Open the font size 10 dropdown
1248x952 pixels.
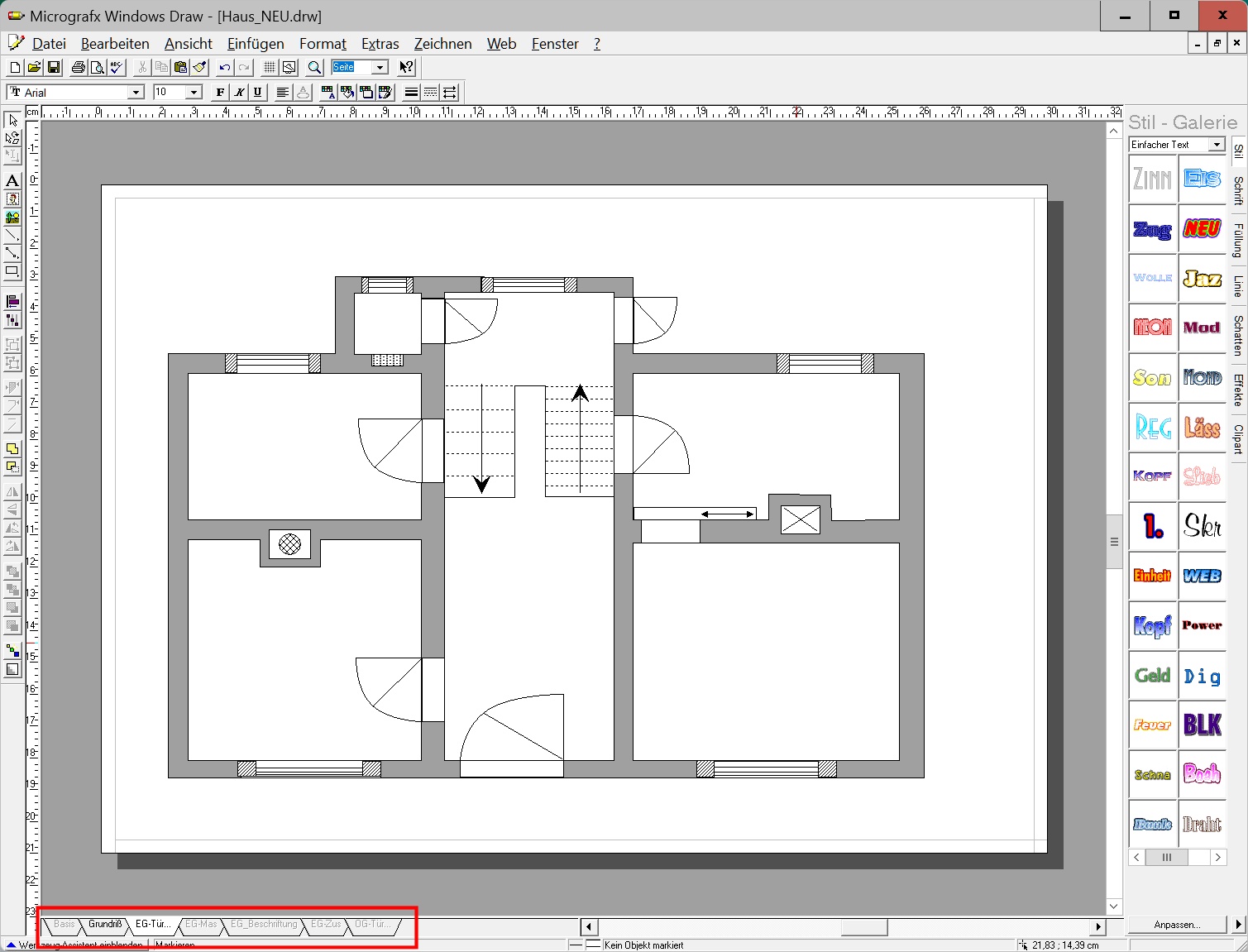coord(194,93)
